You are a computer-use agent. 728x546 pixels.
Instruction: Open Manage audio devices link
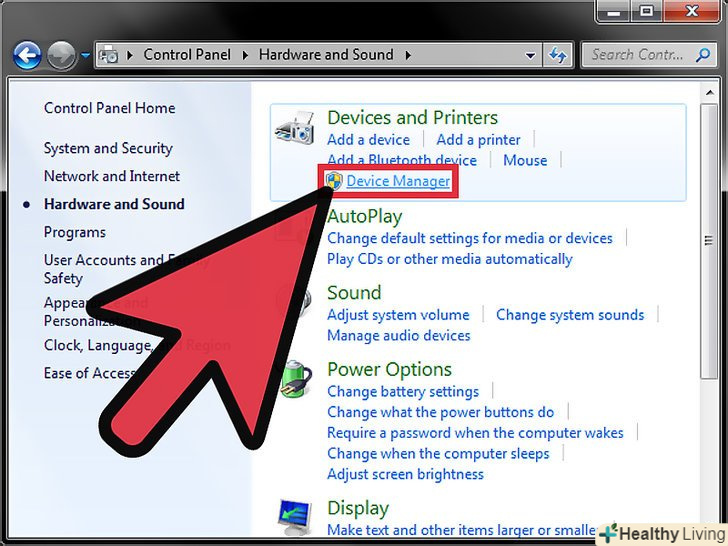[399, 336]
